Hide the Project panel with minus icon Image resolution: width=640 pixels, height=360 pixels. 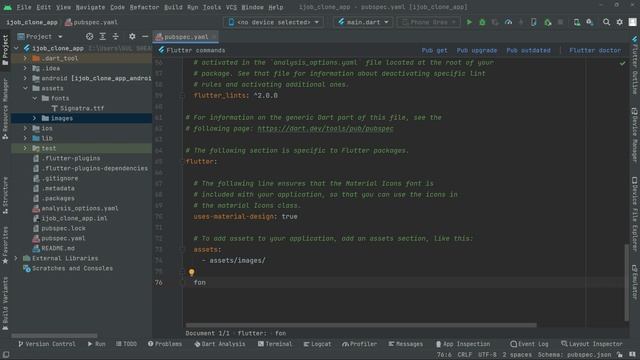145,36
